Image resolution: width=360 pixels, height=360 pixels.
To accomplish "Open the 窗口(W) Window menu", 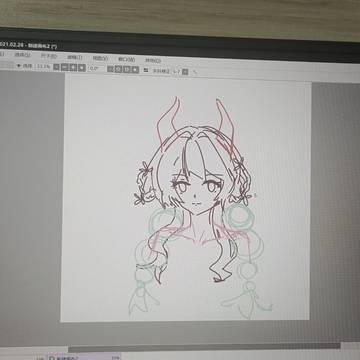I will pyautogui.click(x=127, y=59).
